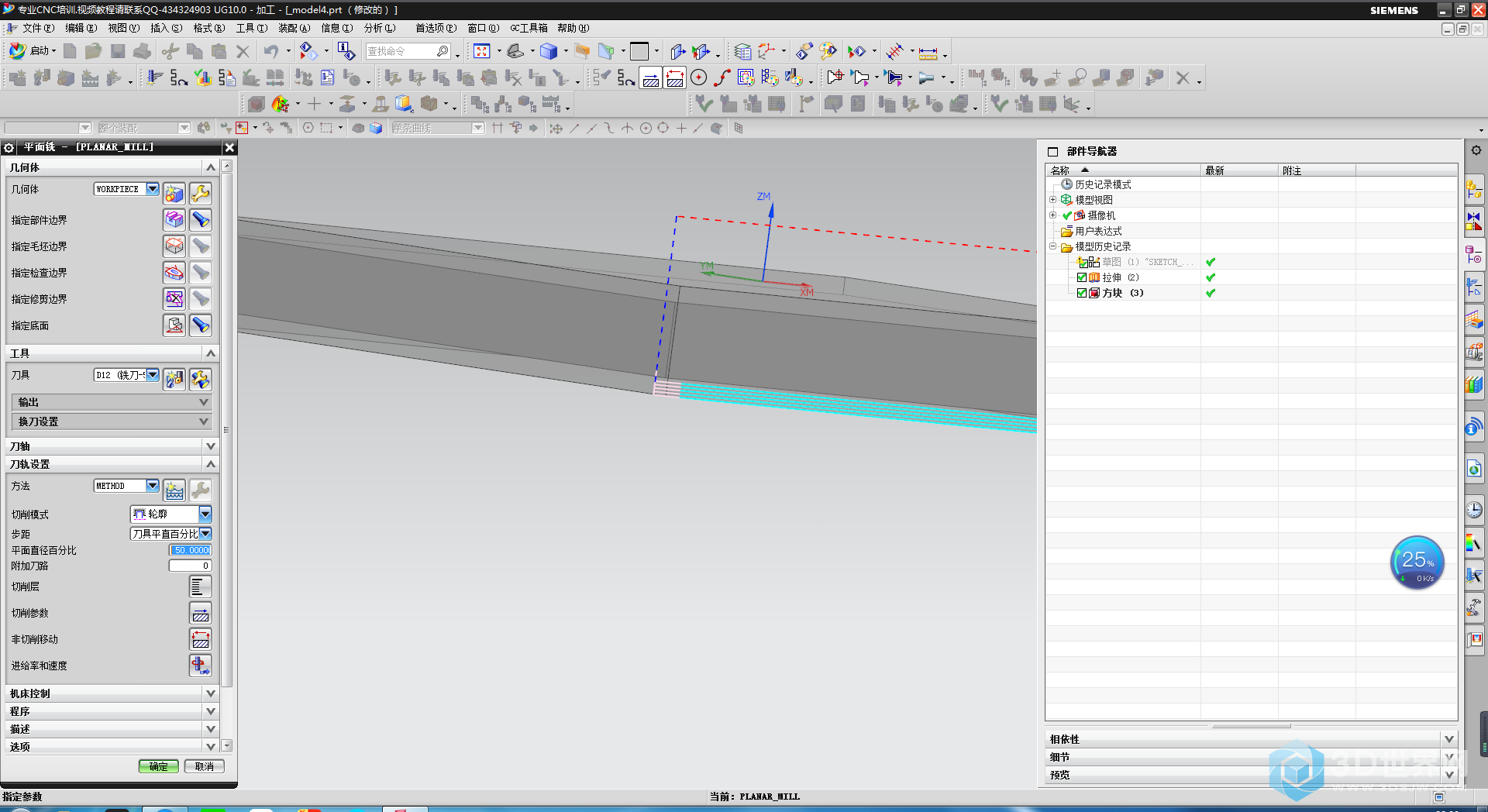Screen dimensions: 1488x812
Task: Select the trim boundaries icon
Action: [x=174, y=299]
